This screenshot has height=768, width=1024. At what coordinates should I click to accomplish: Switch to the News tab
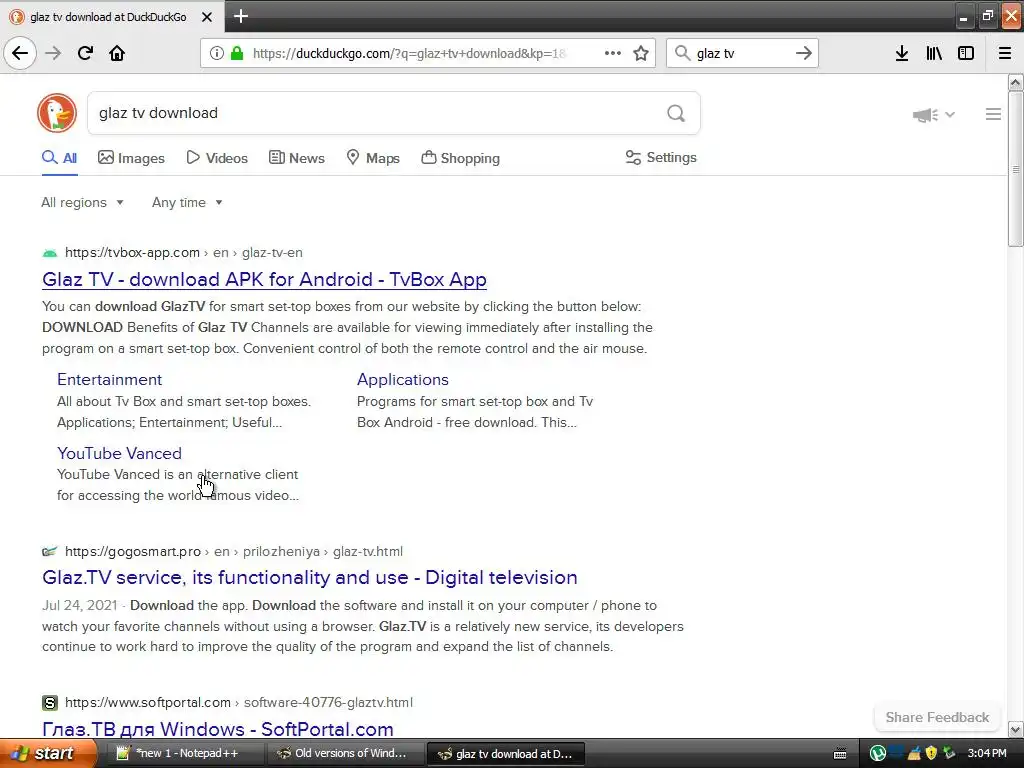click(296, 158)
